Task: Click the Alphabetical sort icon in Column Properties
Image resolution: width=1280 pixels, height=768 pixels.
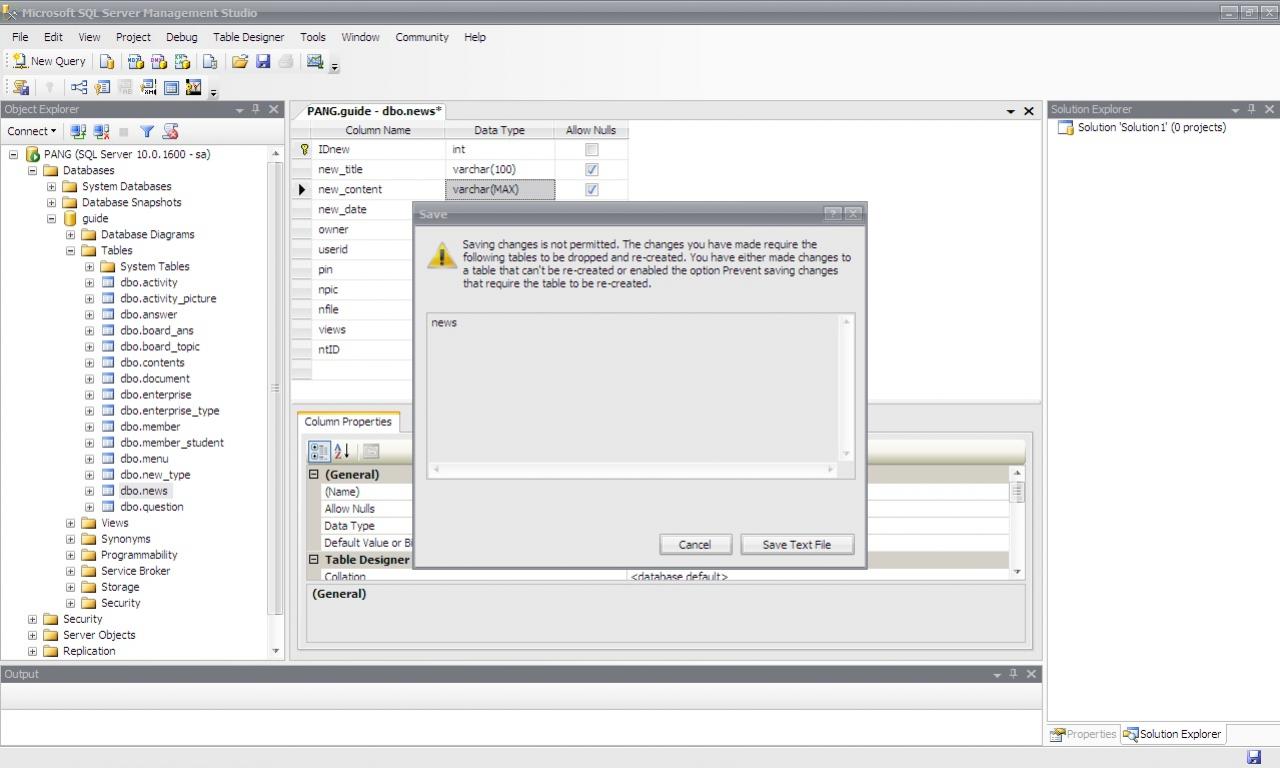Action: [x=341, y=451]
